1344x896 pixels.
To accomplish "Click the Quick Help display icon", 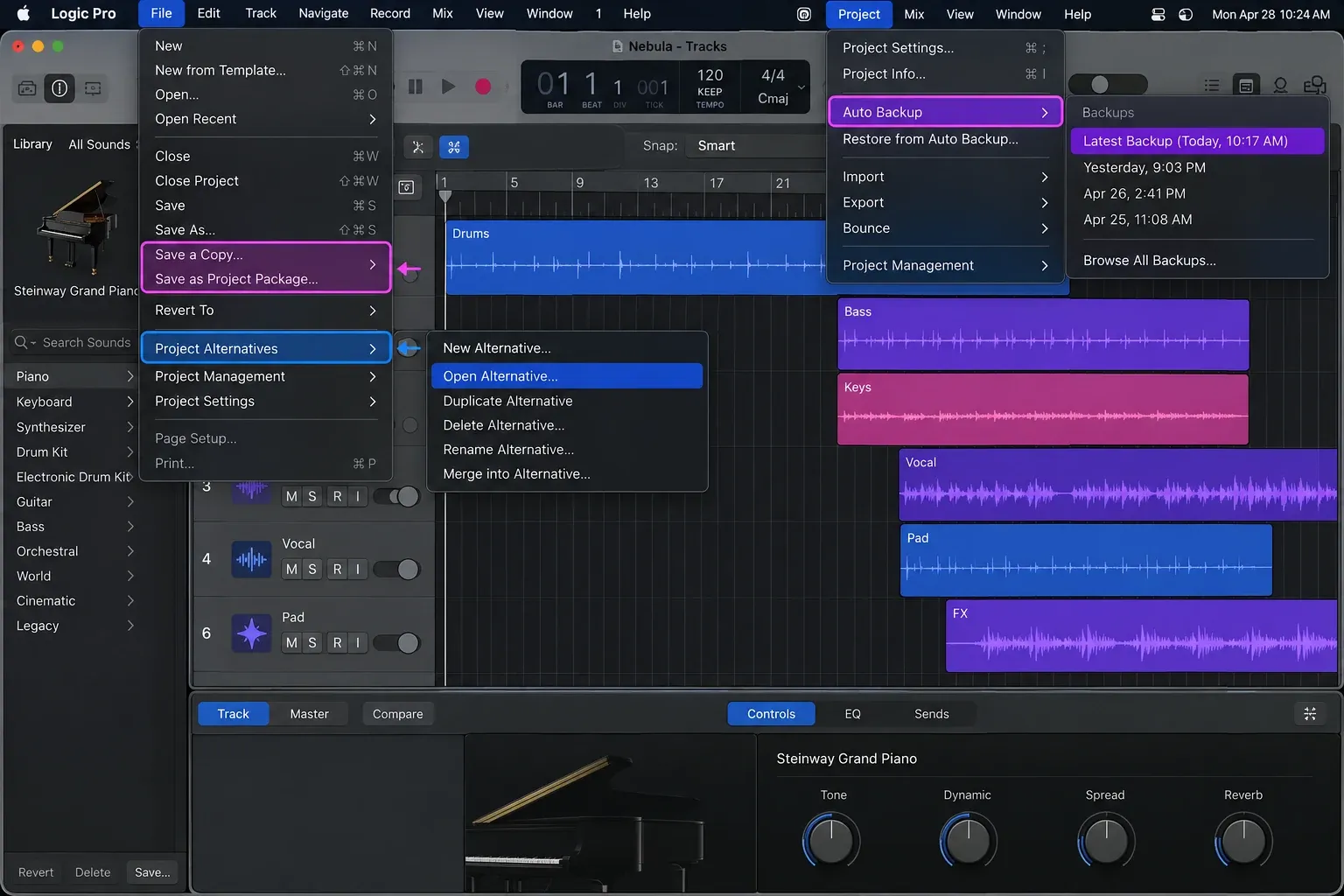I will point(93,87).
